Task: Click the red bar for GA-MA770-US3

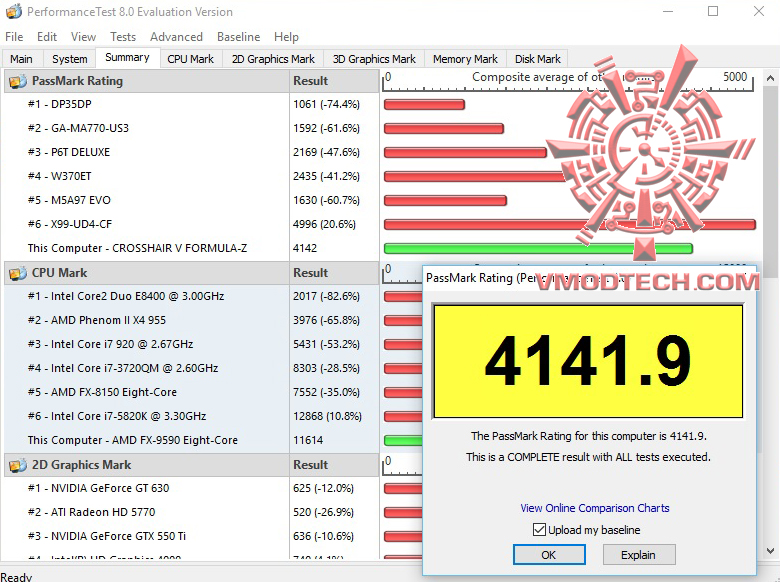Action: point(444,128)
